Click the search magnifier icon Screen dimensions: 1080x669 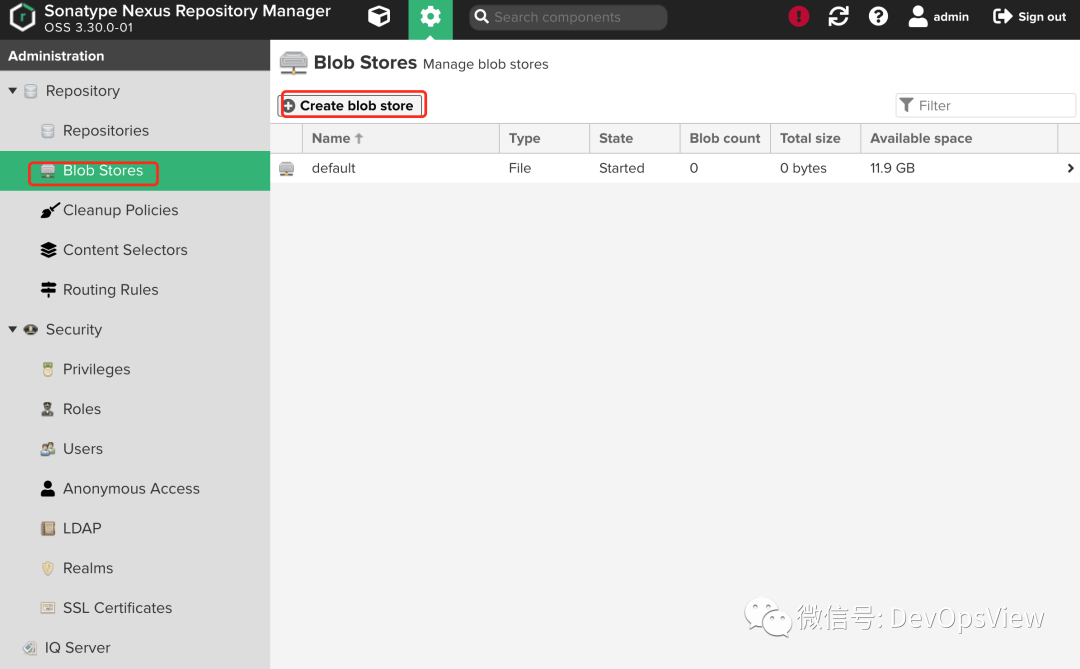click(481, 17)
